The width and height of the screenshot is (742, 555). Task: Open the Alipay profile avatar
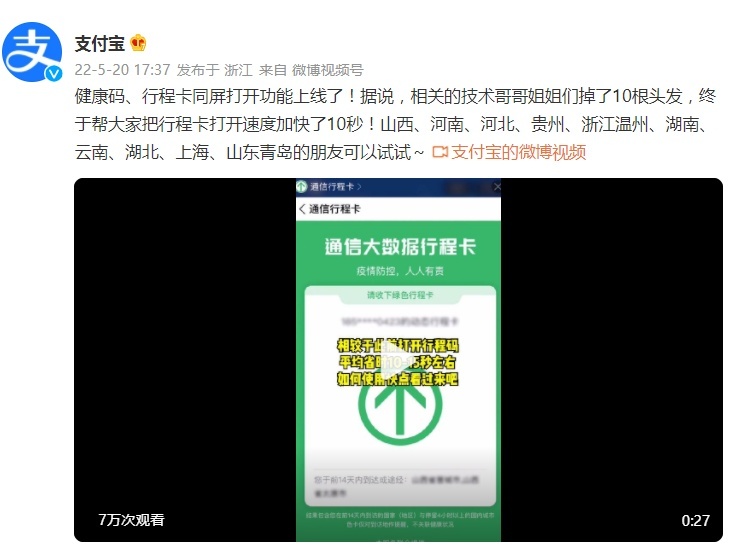(32, 52)
